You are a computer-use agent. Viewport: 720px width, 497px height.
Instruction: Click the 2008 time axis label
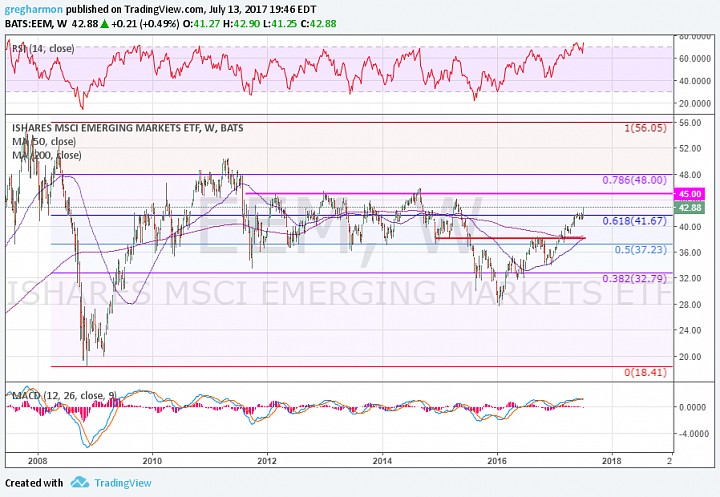click(x=38, y=461)
